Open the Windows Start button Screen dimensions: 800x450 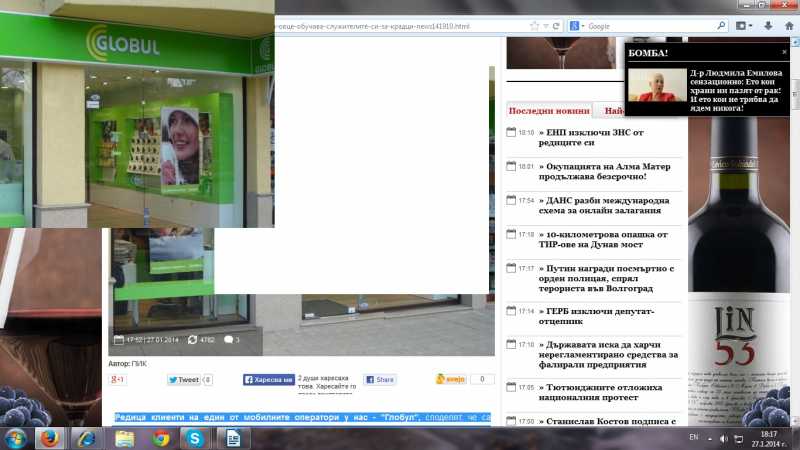(x=15, y=439)
